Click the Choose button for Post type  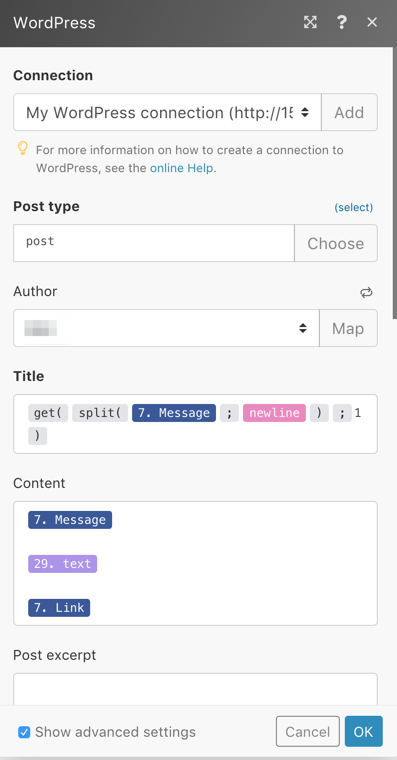point(335,243)
